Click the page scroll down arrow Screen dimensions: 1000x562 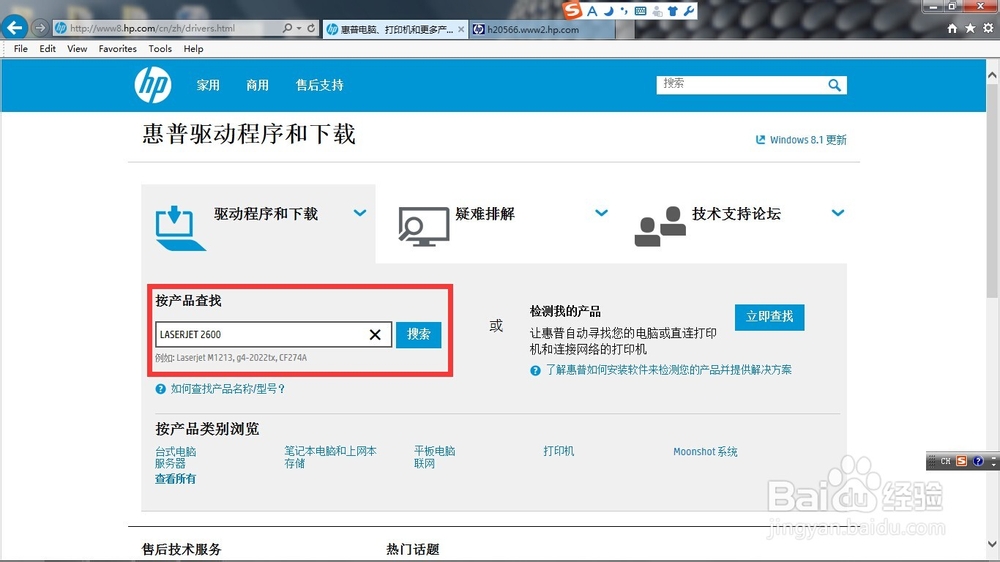point(992,545)
